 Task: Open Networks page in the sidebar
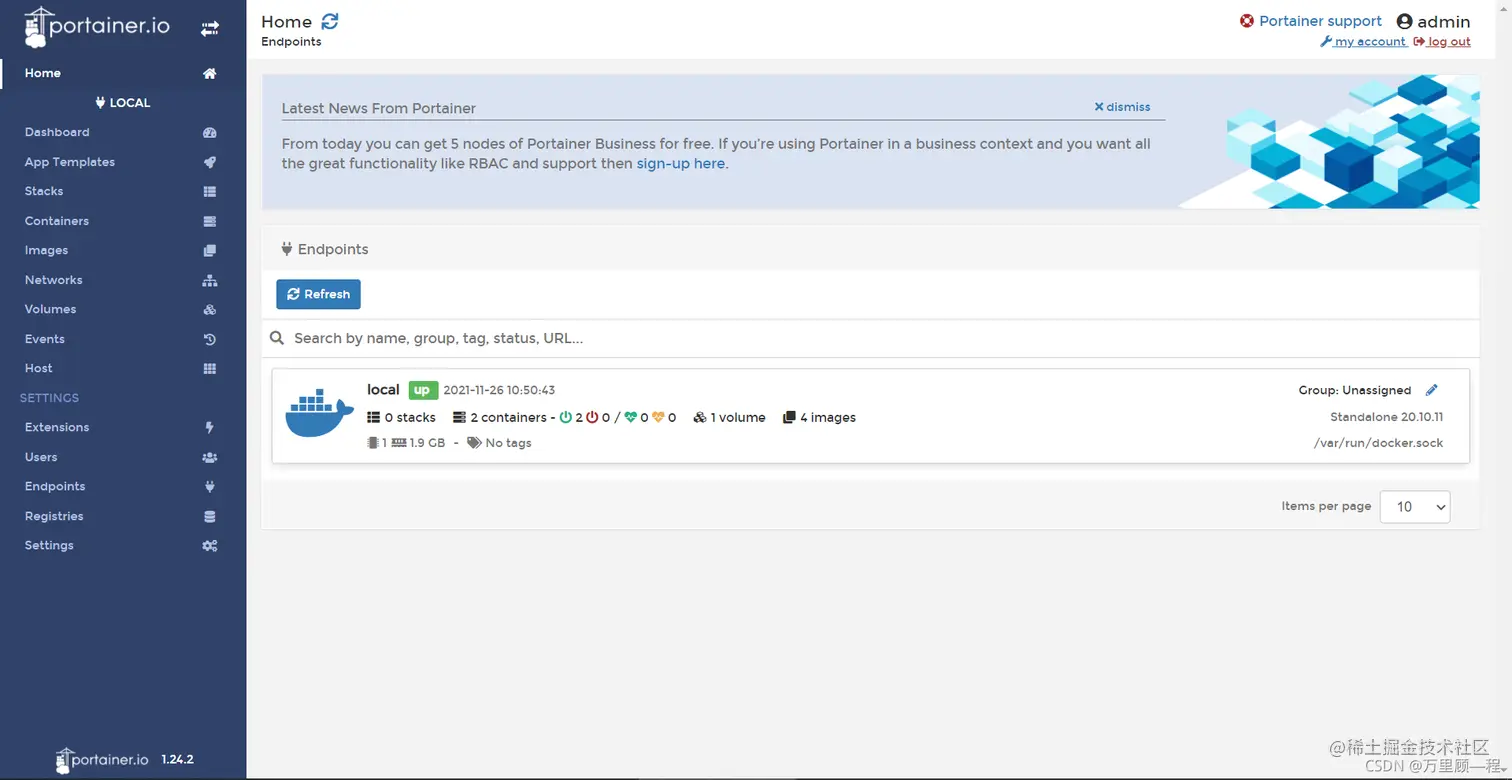[54, 280]
